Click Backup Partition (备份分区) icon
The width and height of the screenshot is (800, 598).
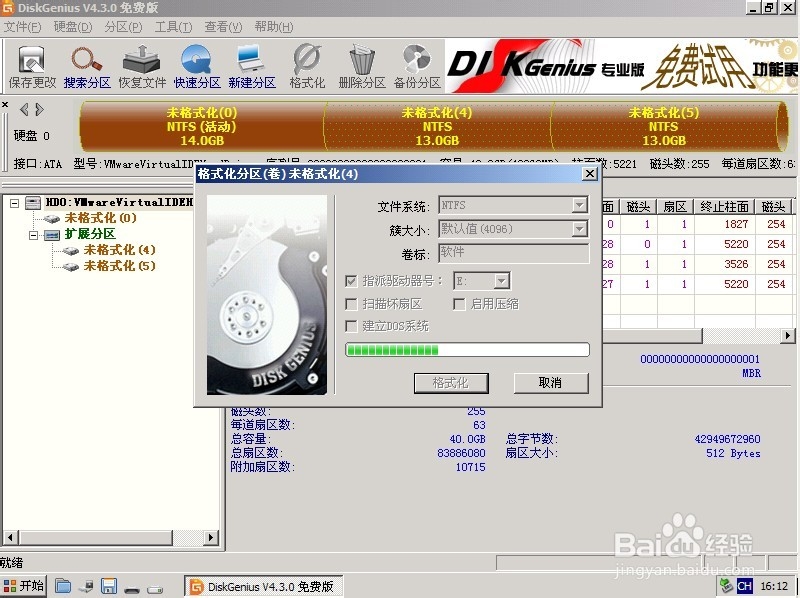click(x=417, y=66)
